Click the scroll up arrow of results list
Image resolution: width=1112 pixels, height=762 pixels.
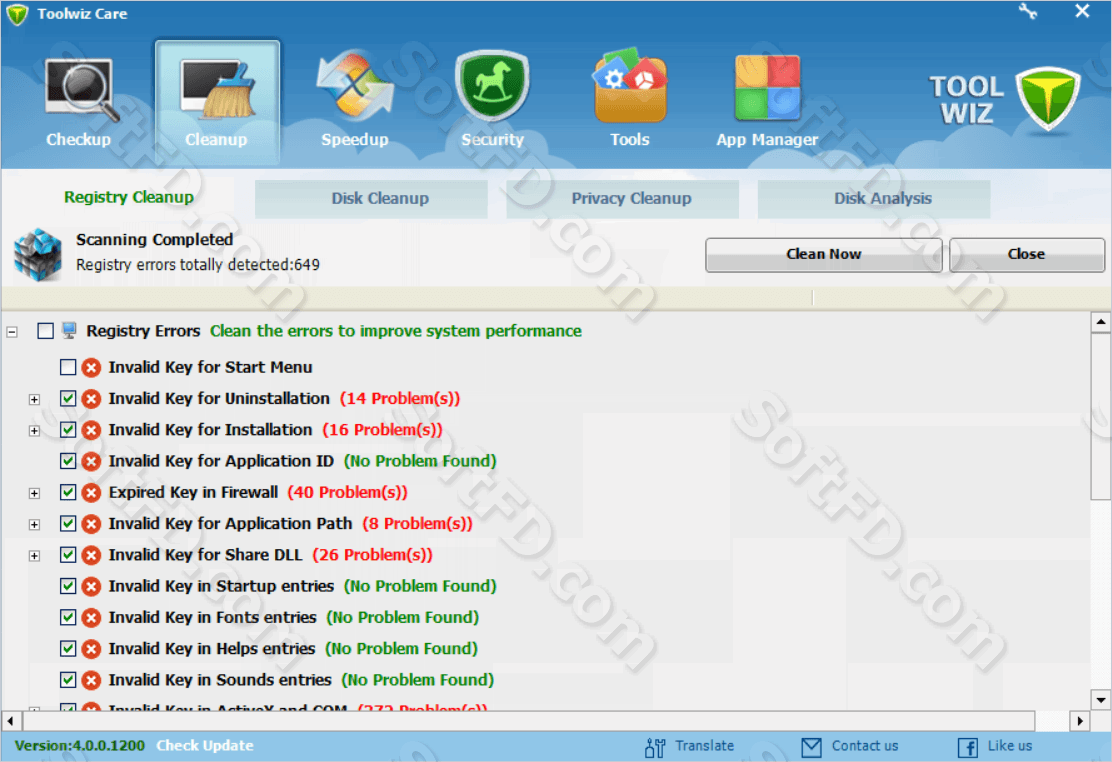click(1101, 322)
